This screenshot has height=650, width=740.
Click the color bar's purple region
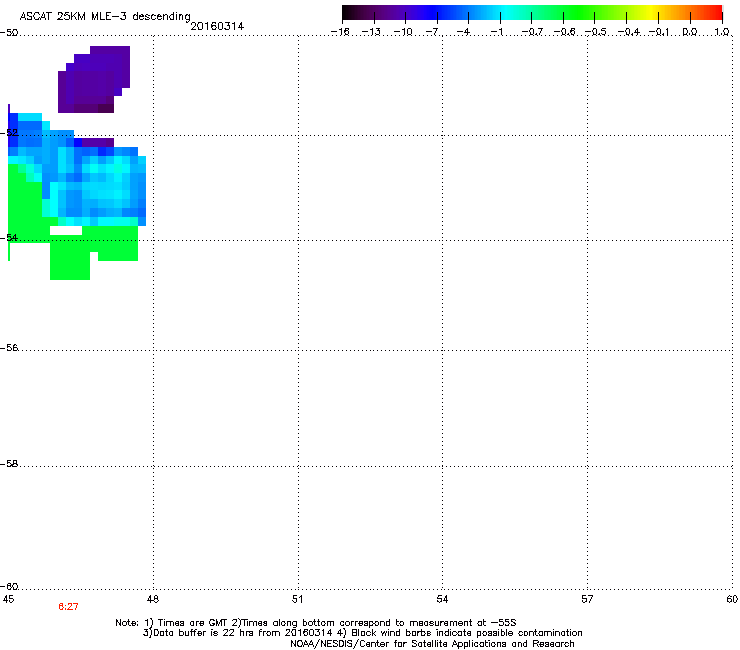pyautogui.click(x=387, y=12)
